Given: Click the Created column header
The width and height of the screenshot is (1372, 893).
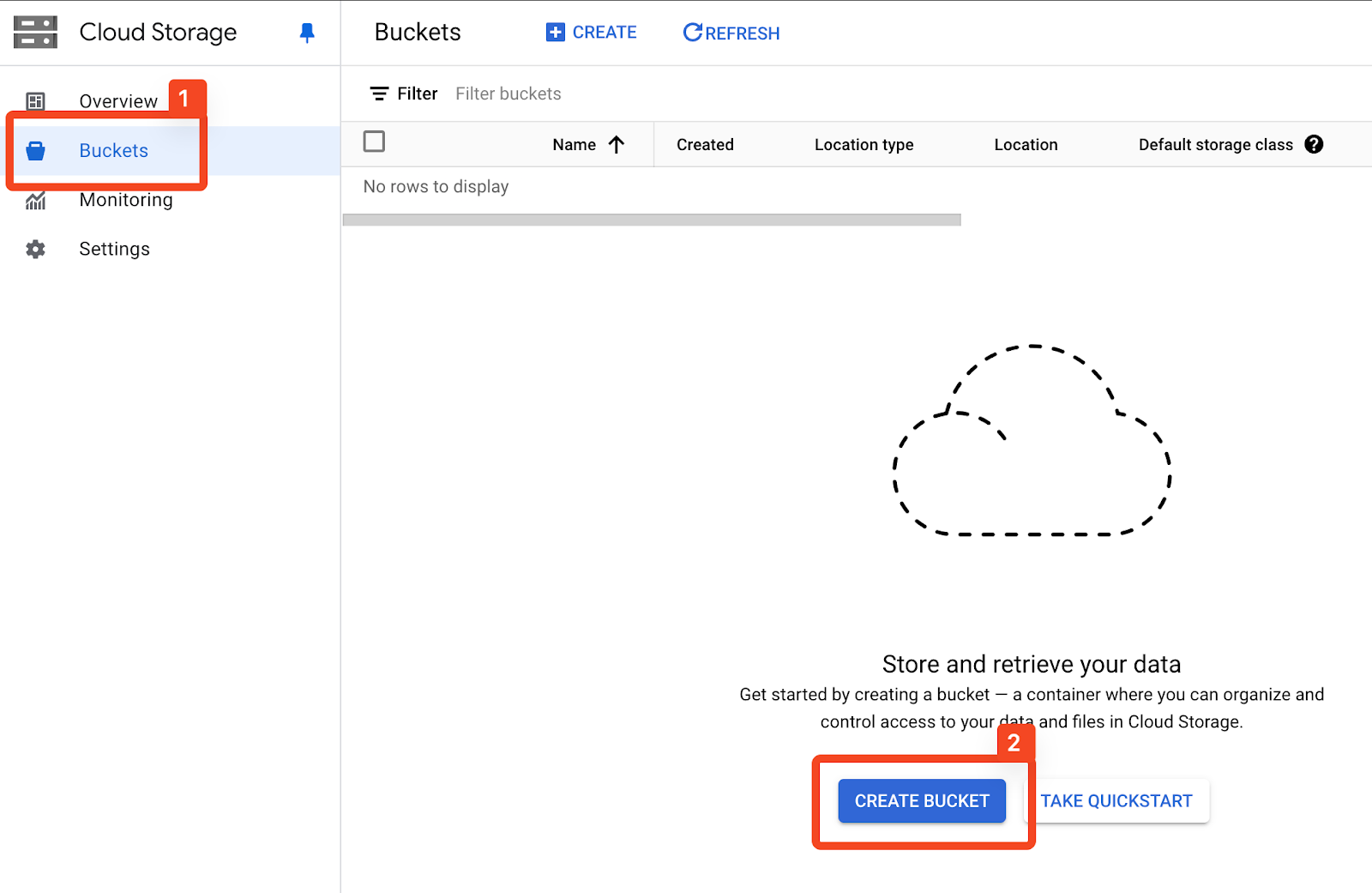Looking at the screenshot, I should pyautogui.click(x=705, y=144).
